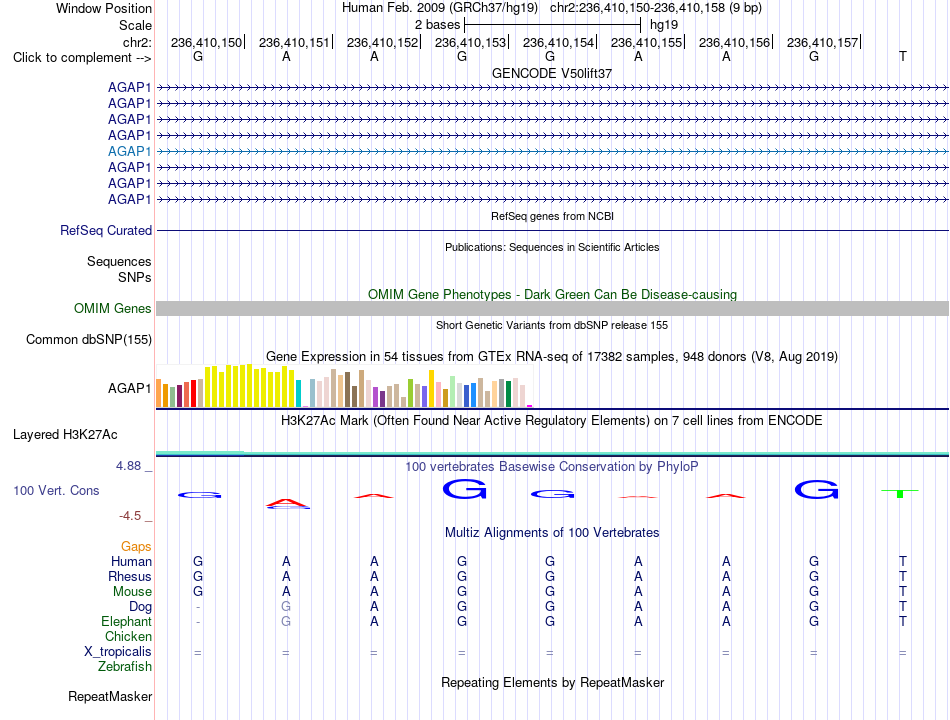Click the GENCODE V50lift37 track title

coord(552,73)
